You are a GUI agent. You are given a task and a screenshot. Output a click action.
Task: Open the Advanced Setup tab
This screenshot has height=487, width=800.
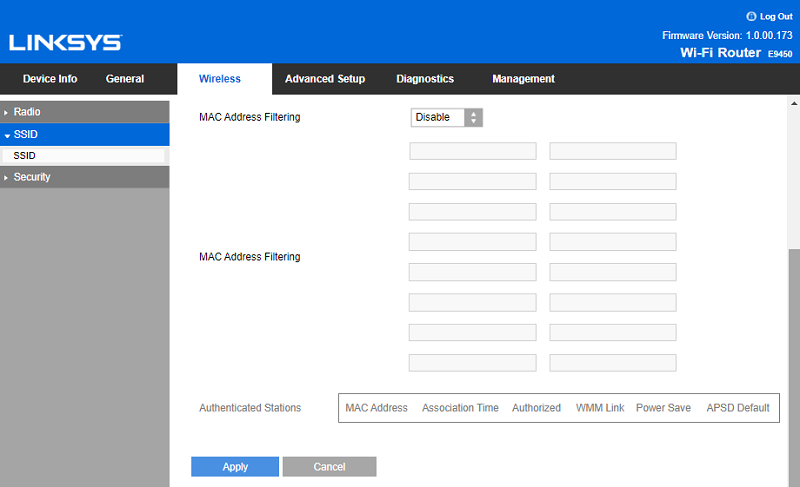(x=324, y=79)
